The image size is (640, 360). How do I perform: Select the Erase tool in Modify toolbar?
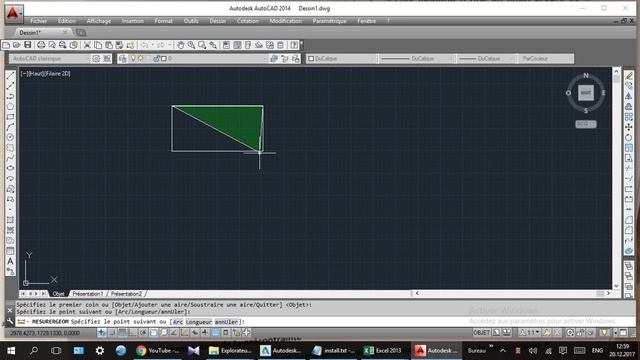pyautogui.click(x=629, y=76)
